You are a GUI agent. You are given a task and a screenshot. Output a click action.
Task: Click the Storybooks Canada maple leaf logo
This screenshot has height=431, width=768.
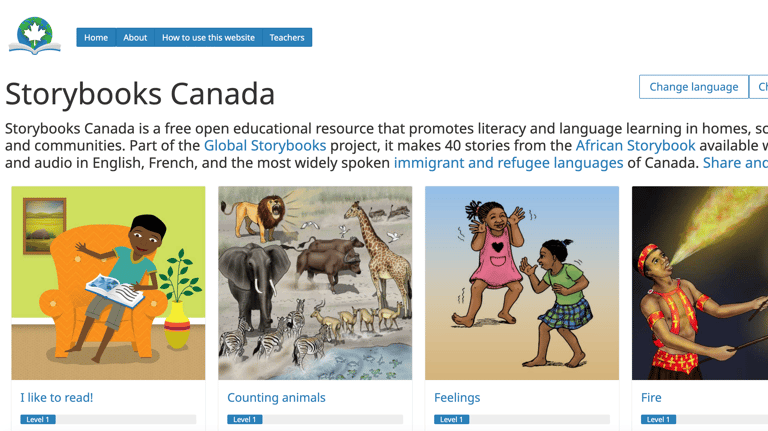click(35, 35)
